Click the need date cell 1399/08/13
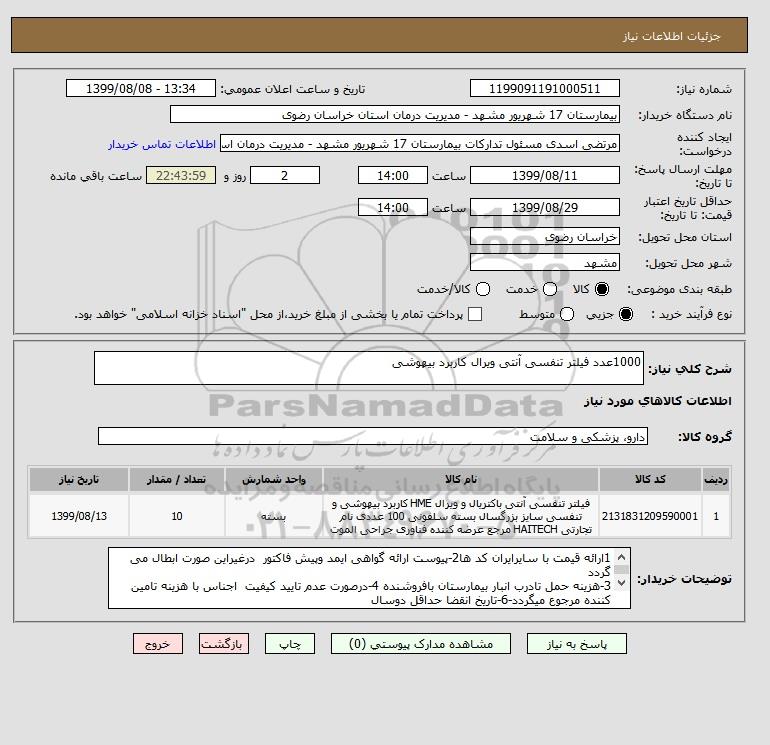This screenshot has width=770, height=745. pos(79,516)
